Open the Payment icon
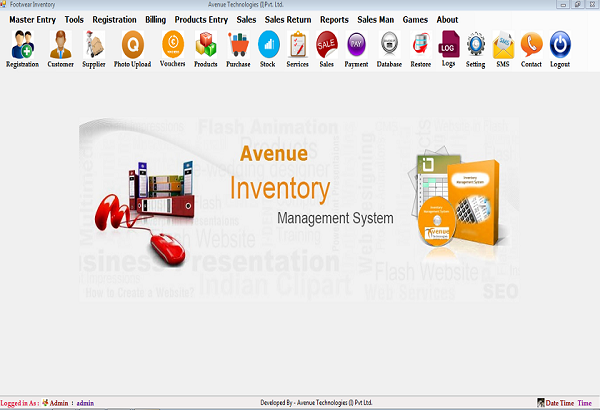 pos(356,49)
